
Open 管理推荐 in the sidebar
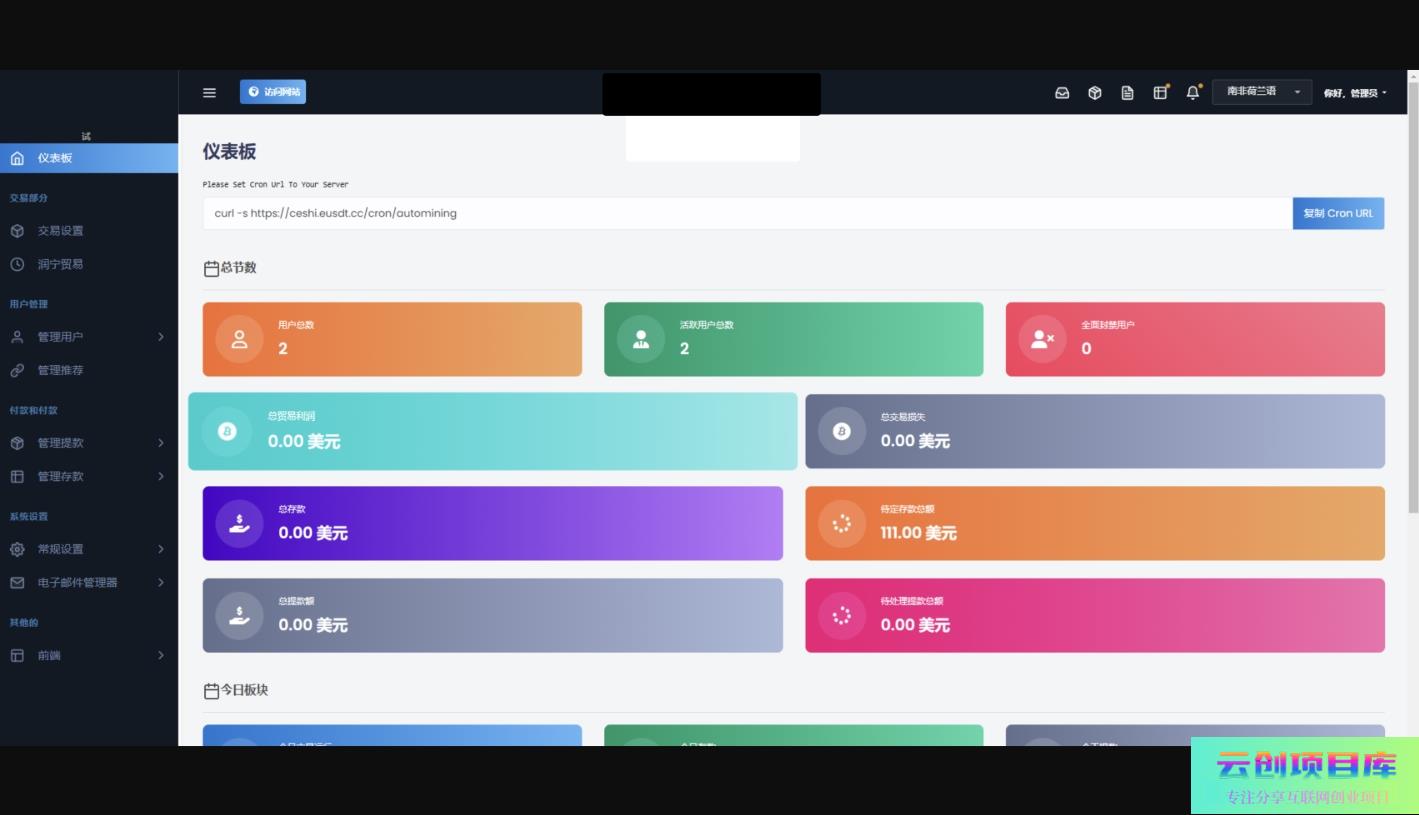[60, 370]
